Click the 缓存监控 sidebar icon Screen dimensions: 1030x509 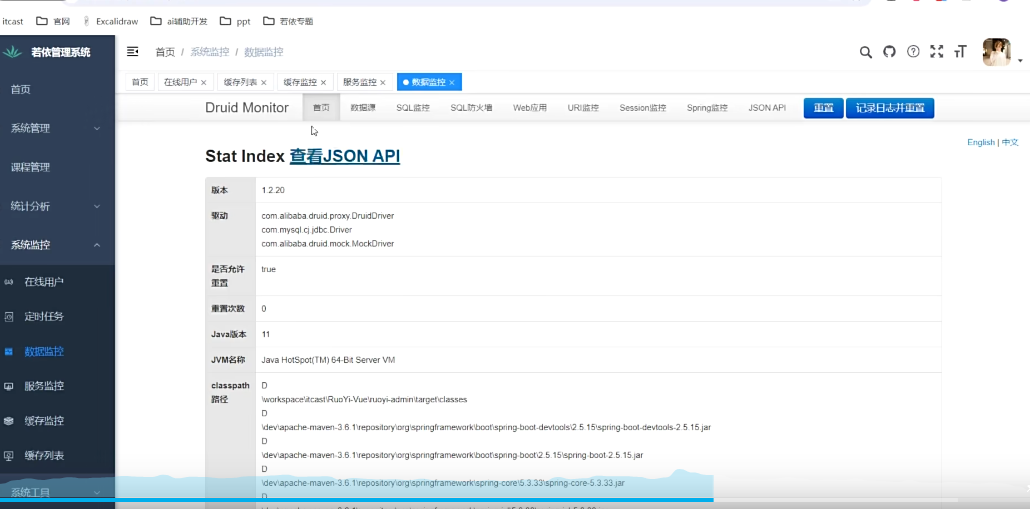[9, 421]
